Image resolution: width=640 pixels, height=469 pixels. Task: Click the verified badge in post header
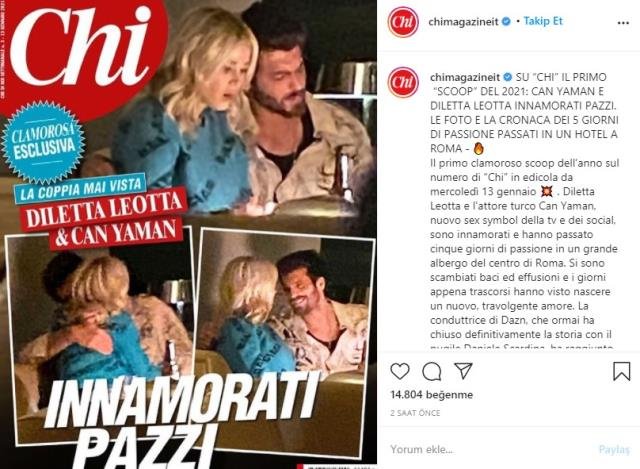pyautogui.click(x=506, y=22)
